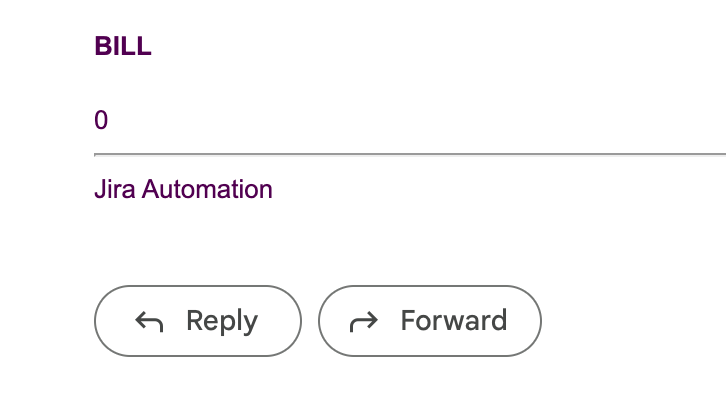Open the Jira Automation link

pos(183,189)
